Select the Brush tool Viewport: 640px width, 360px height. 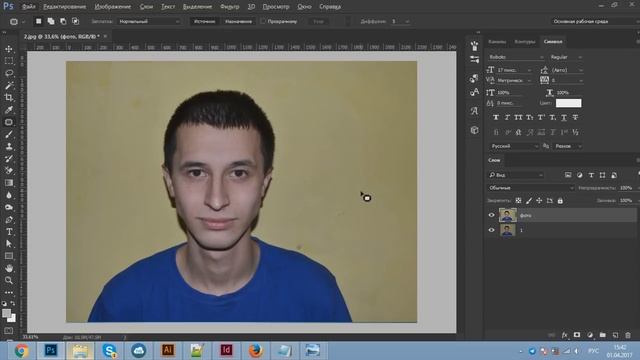coord(9,134)
